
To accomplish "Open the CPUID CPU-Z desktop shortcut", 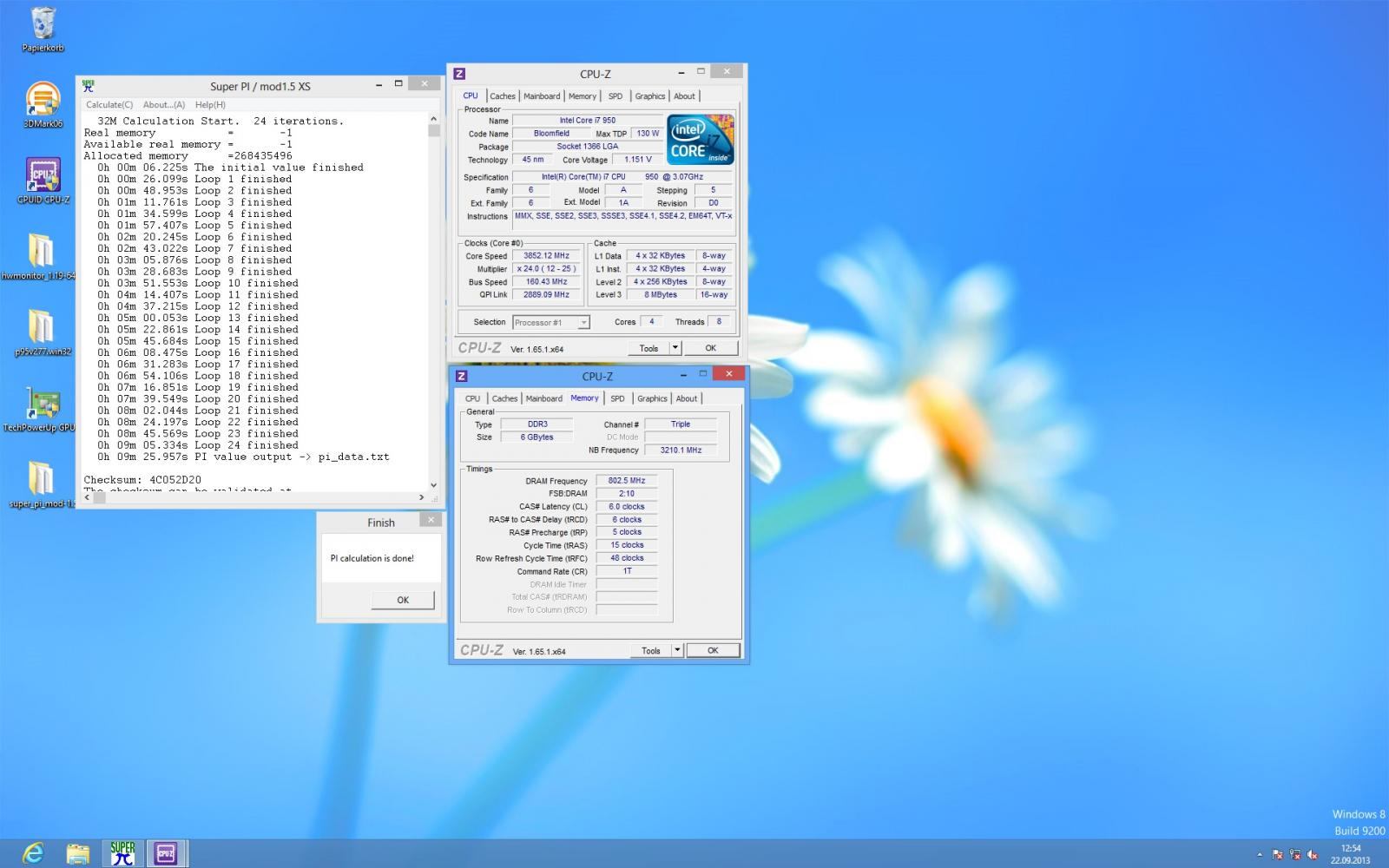I will pos(43,177).
